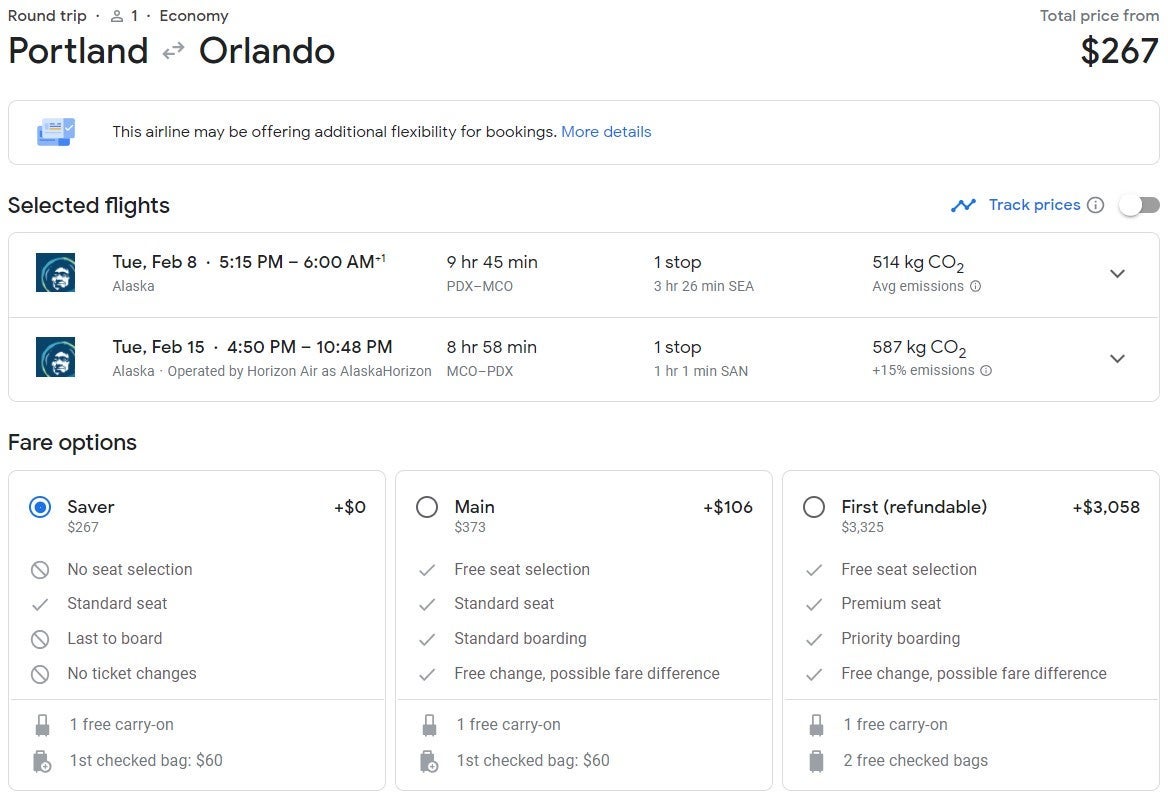
Task: Select the Saver fare radio button
Action: click(x=40, y=507)
